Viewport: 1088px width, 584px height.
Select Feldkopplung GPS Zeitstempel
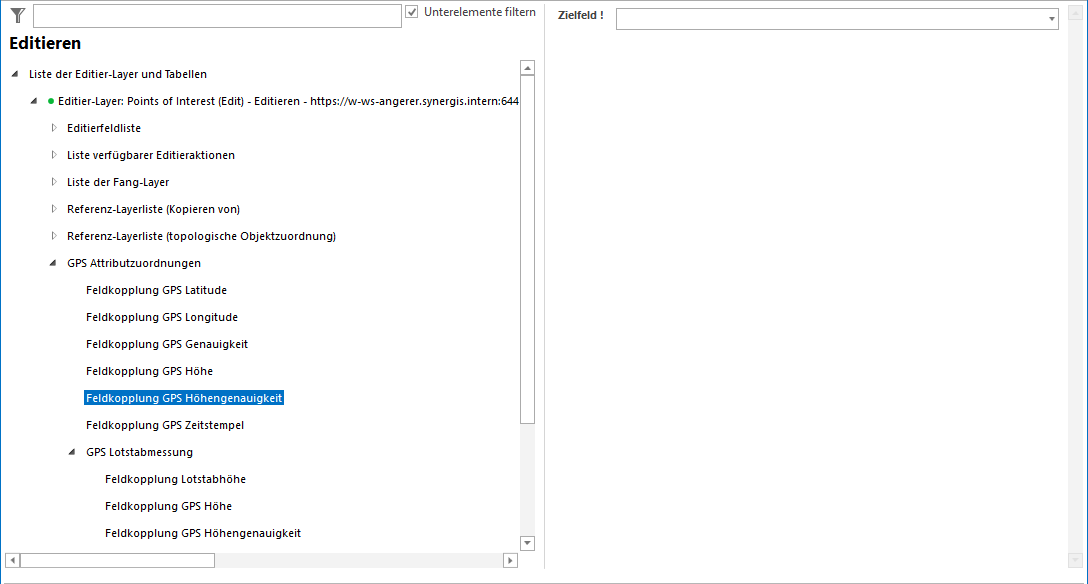(165, 425)
